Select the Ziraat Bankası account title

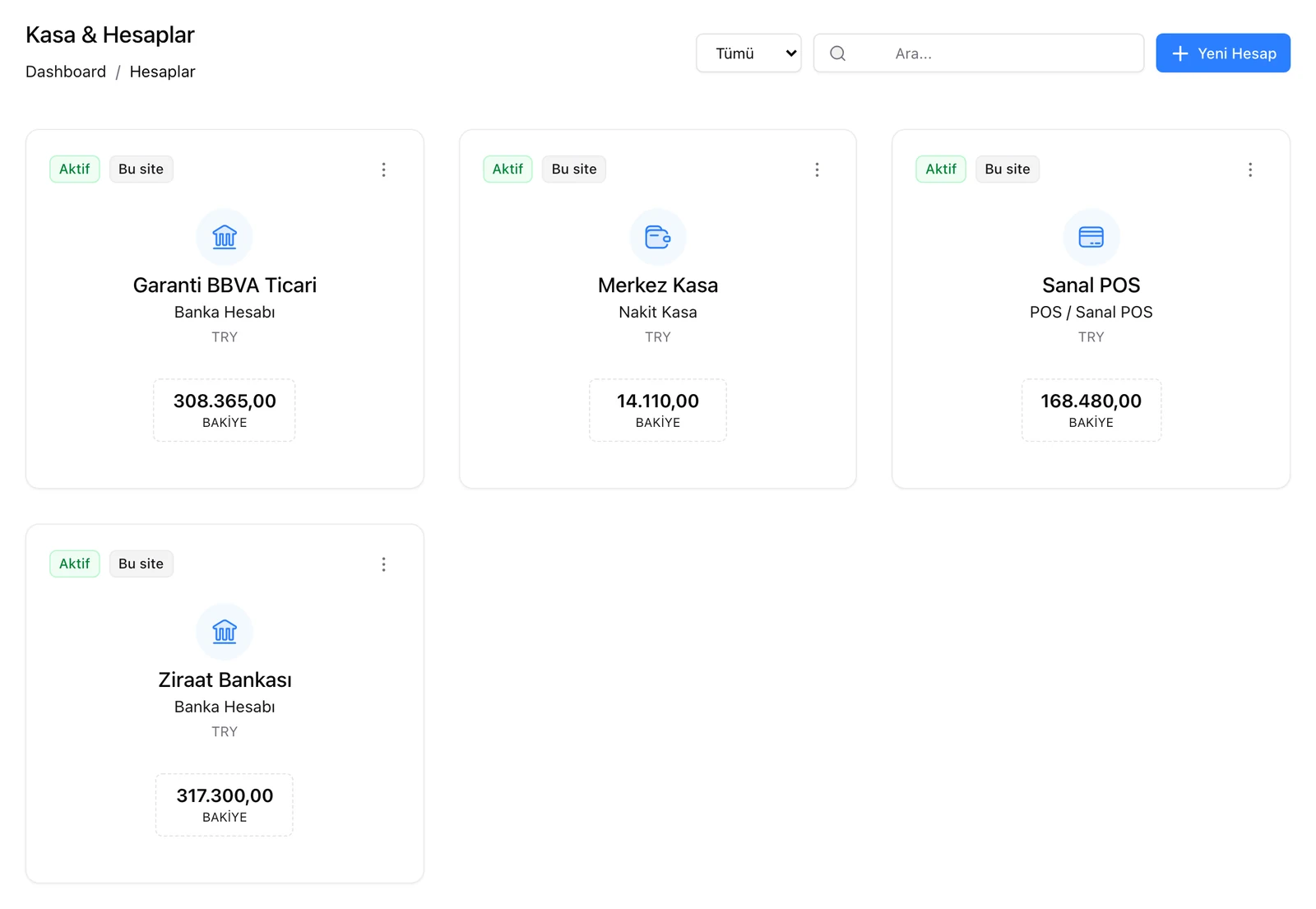[x=225, y=680]
